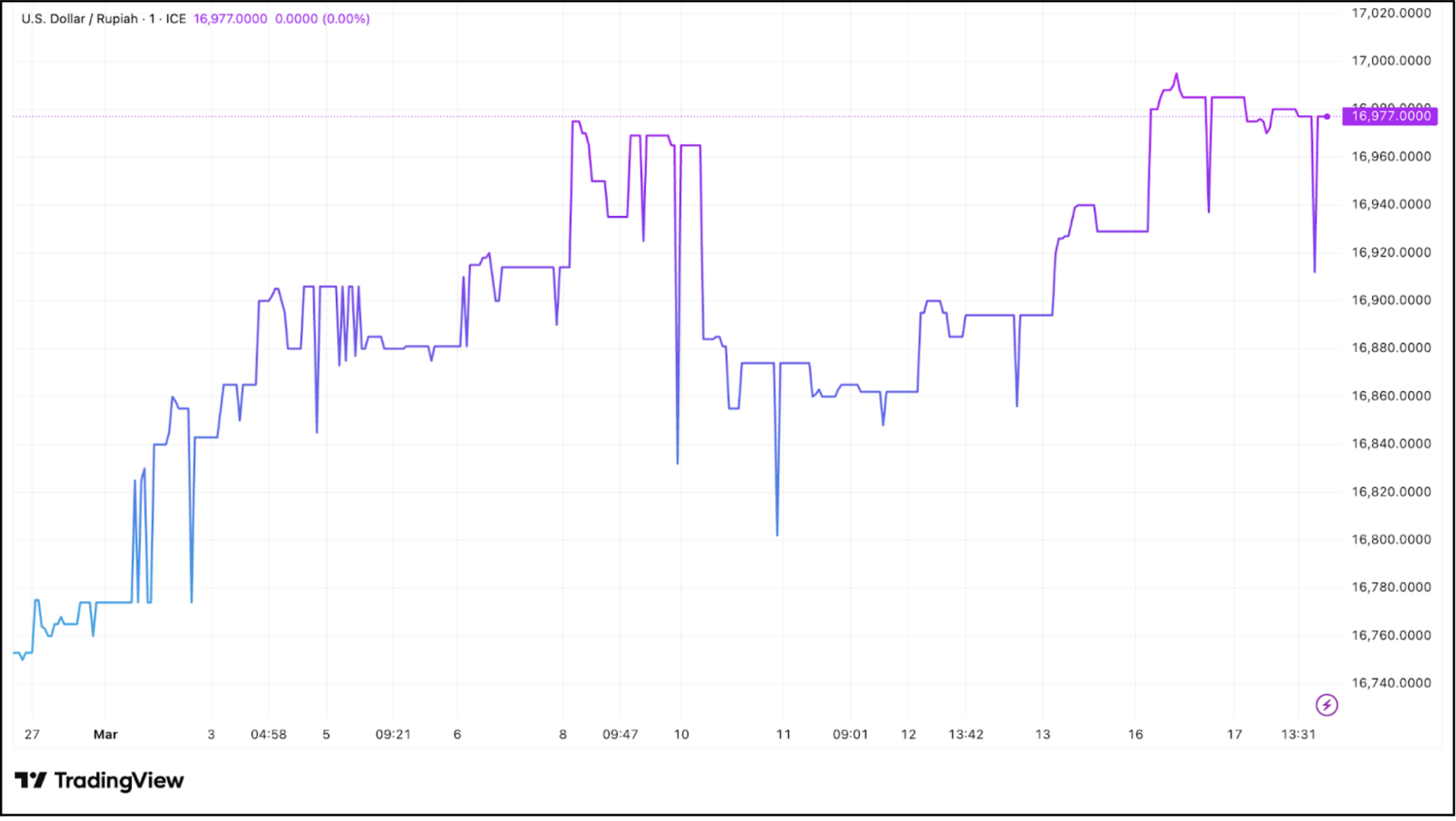1456x821 pixels.
Task: Click the 09:47 time axis marker
Action: pos(620,734)
